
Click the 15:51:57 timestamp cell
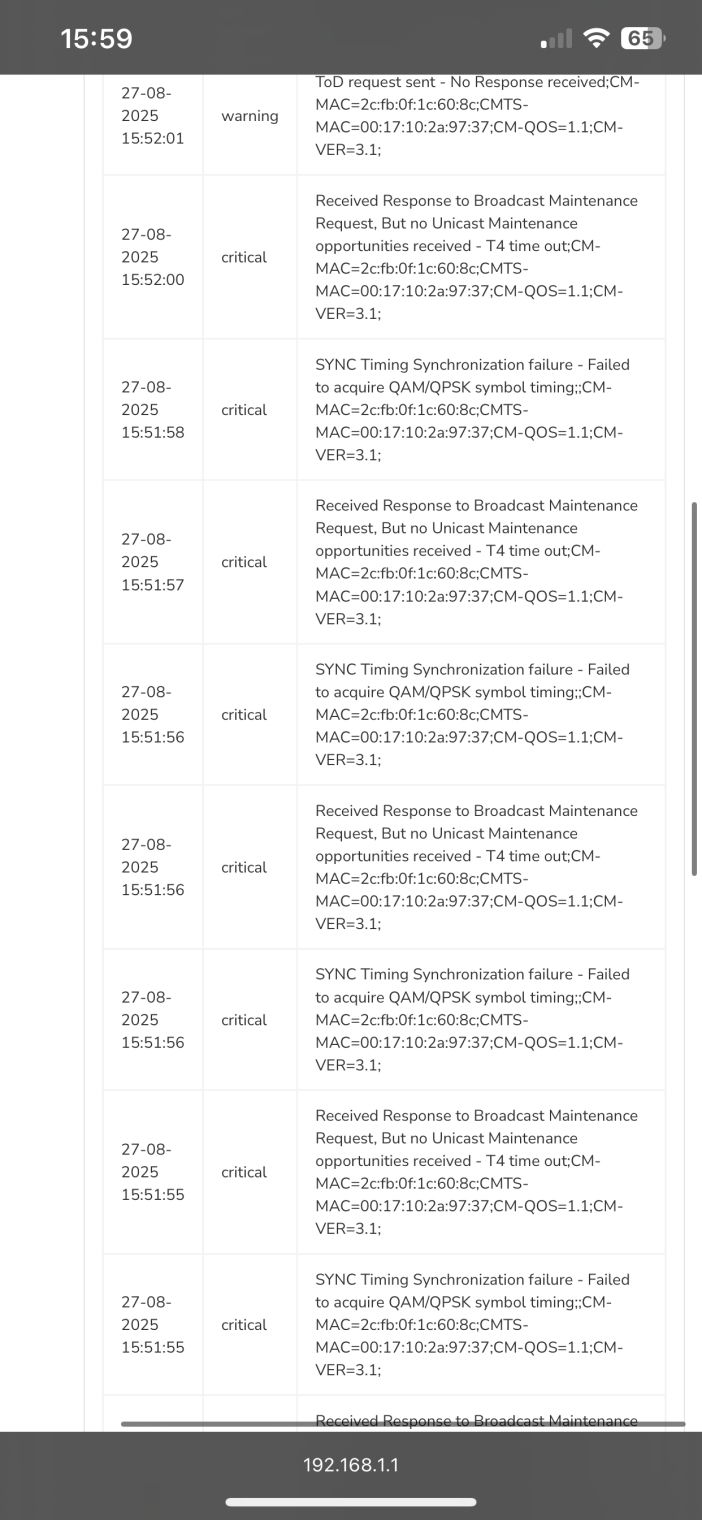(153, 562)
